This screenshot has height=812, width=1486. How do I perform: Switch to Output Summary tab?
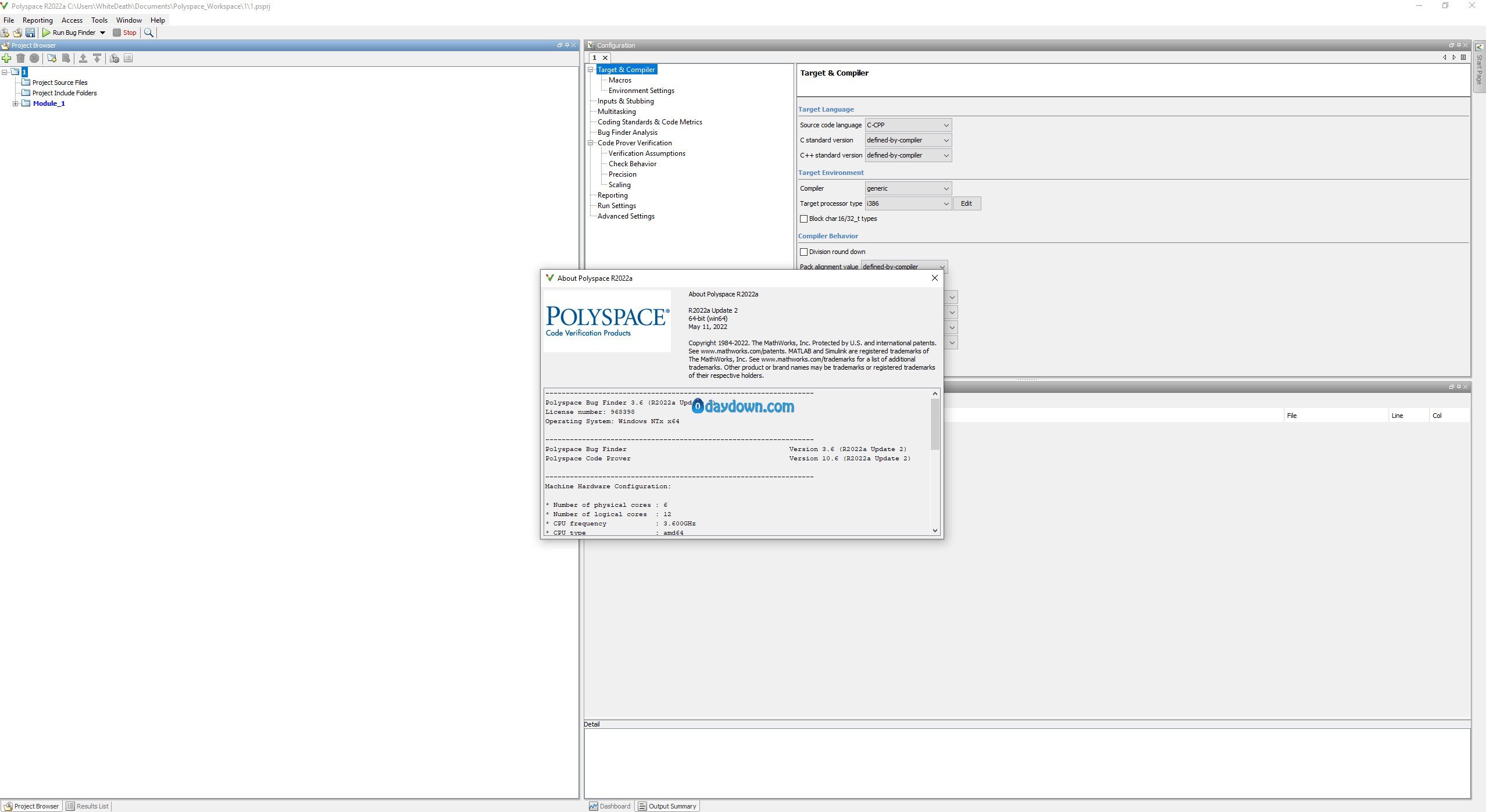(667, 806)
